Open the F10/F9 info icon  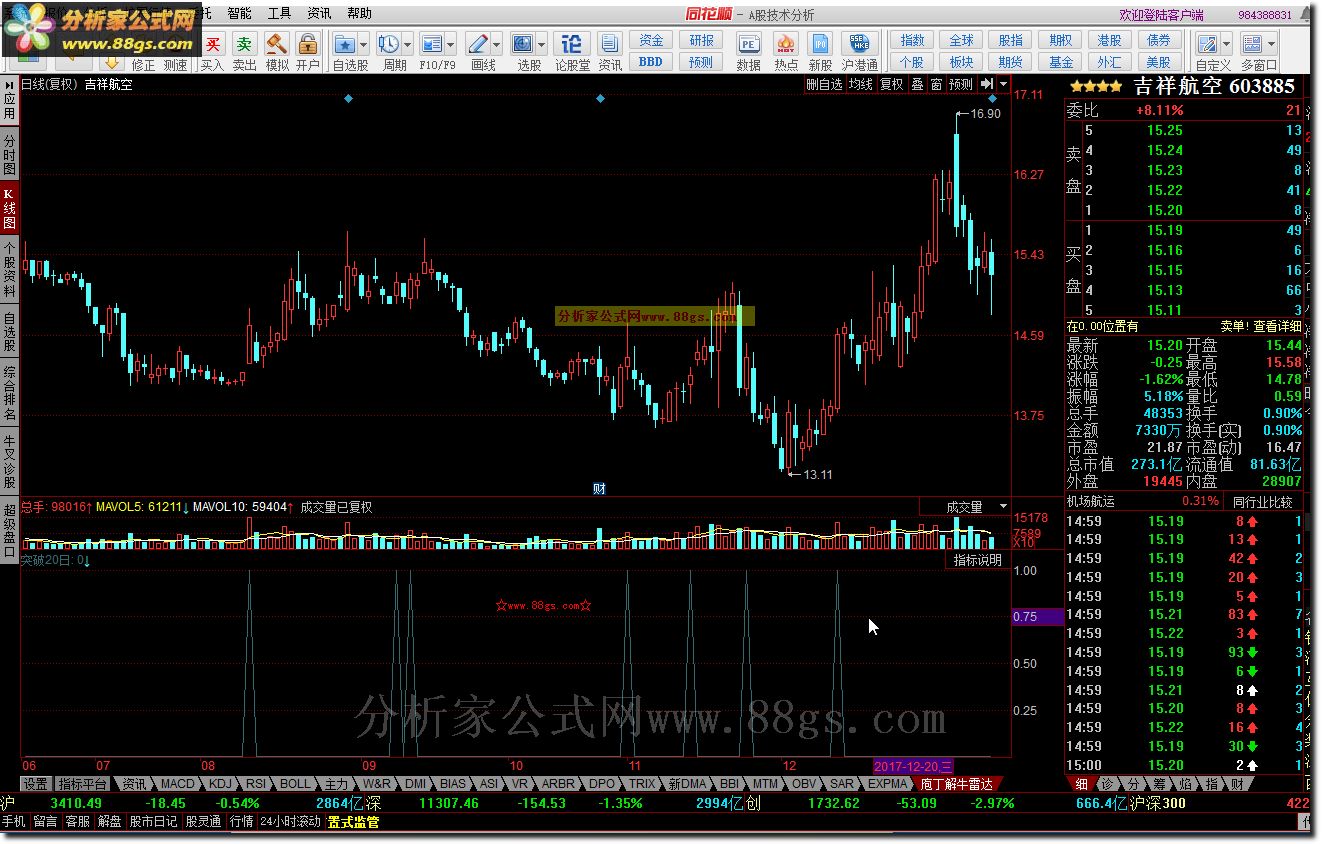432,44
